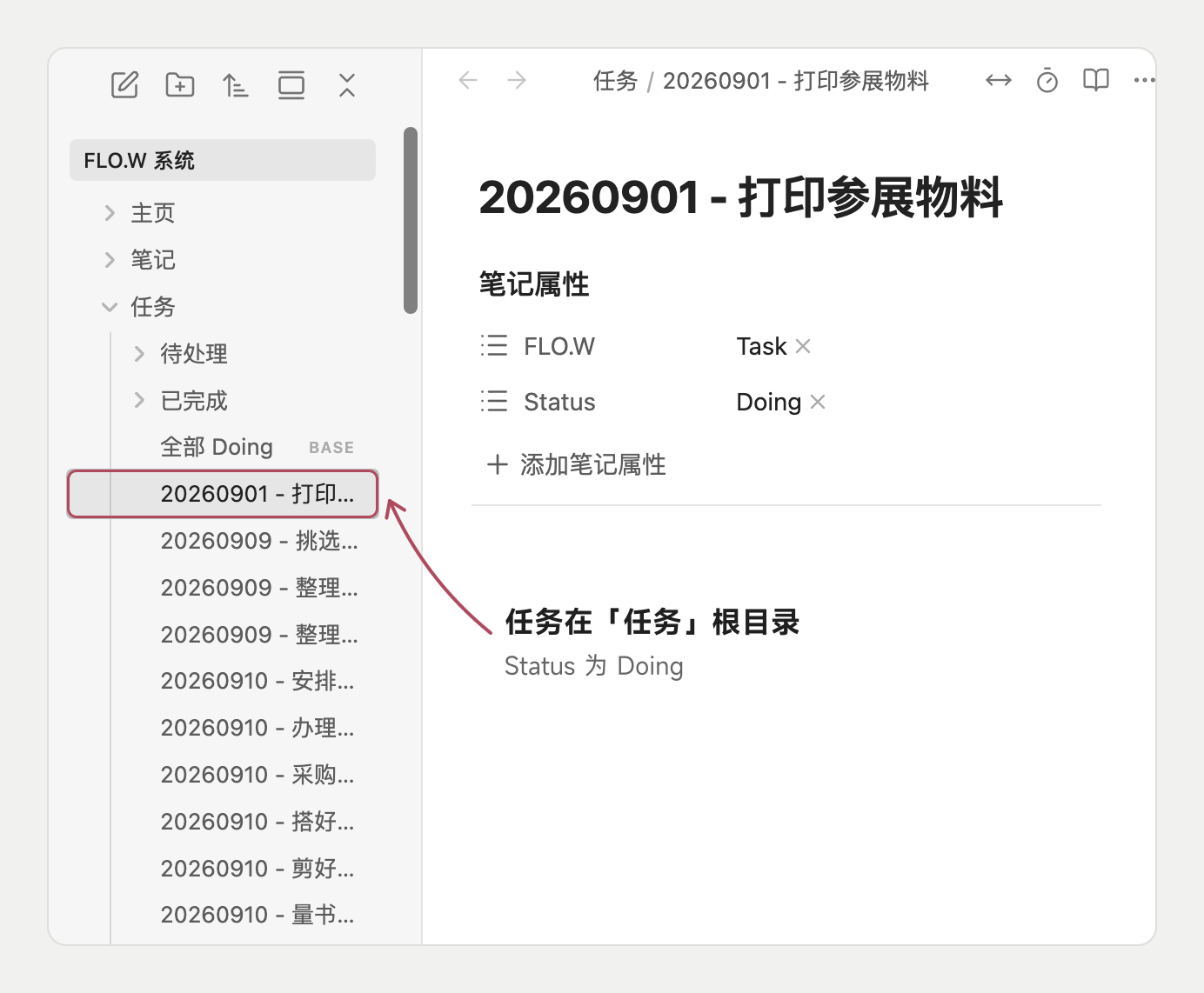Create a new folder in sidebar

[x=180, y=85]
